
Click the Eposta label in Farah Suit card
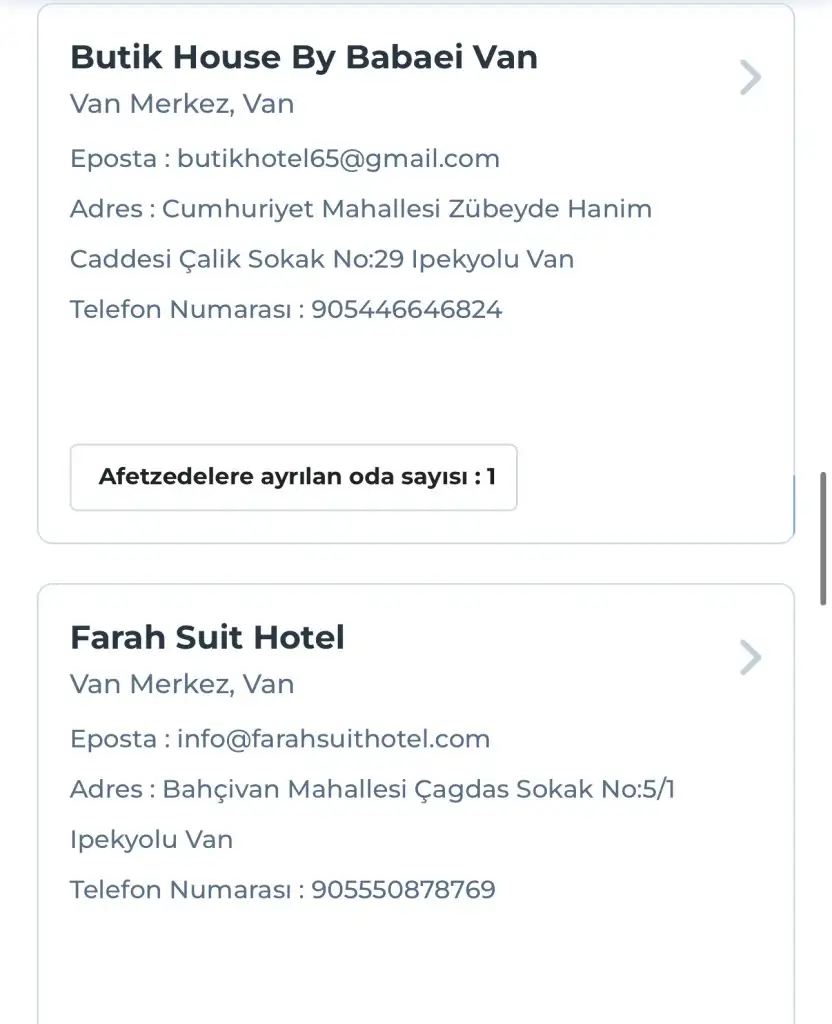(114, 739)
